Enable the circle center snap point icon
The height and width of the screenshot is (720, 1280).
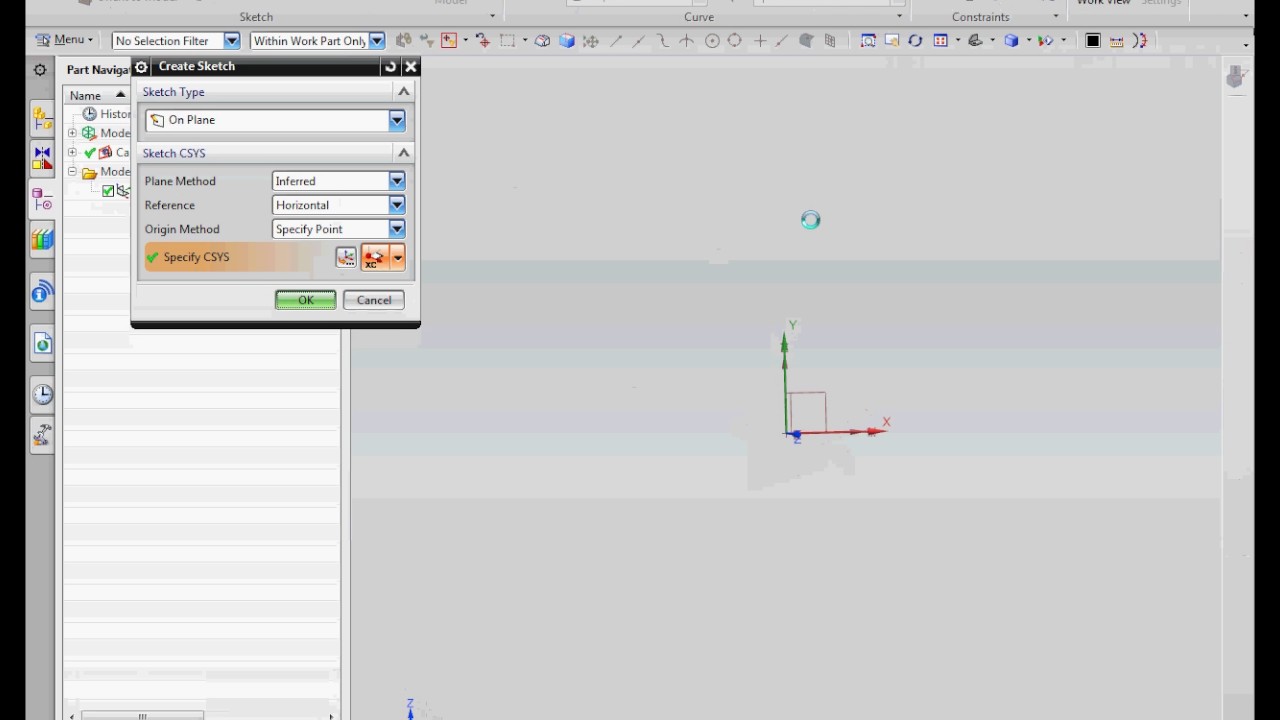click(712, 41)
